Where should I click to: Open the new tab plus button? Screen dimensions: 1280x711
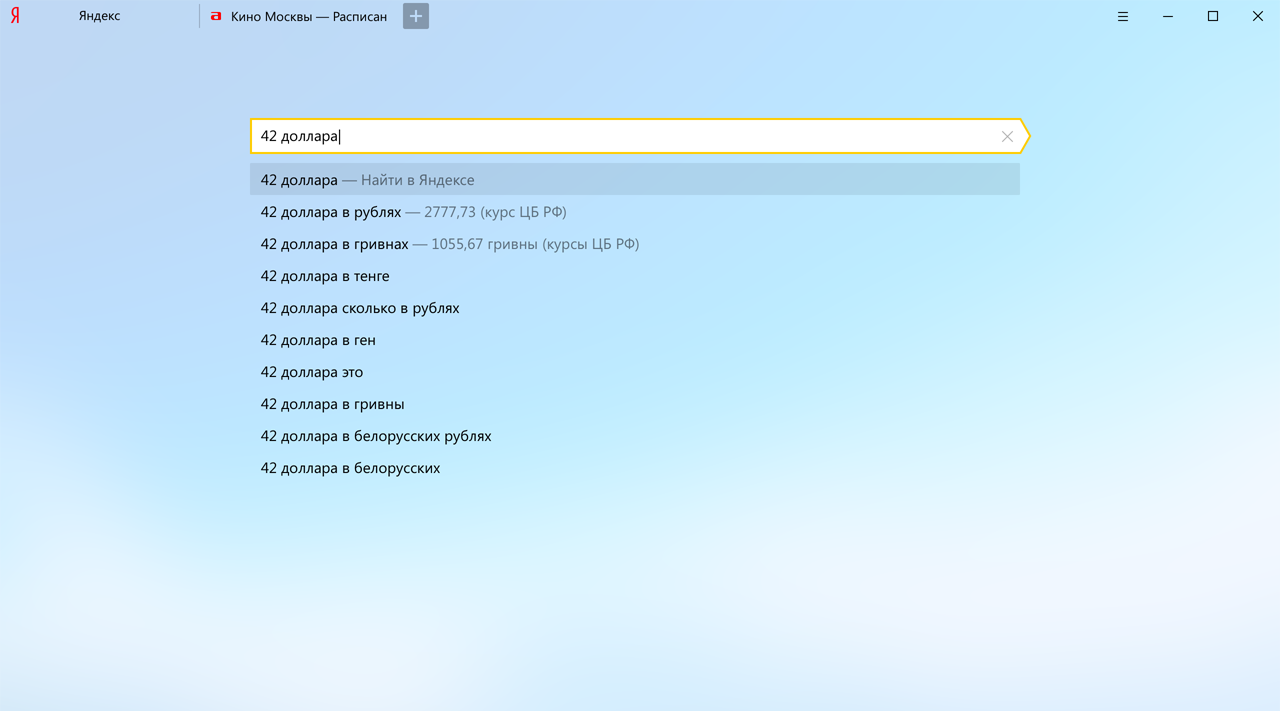416,16
